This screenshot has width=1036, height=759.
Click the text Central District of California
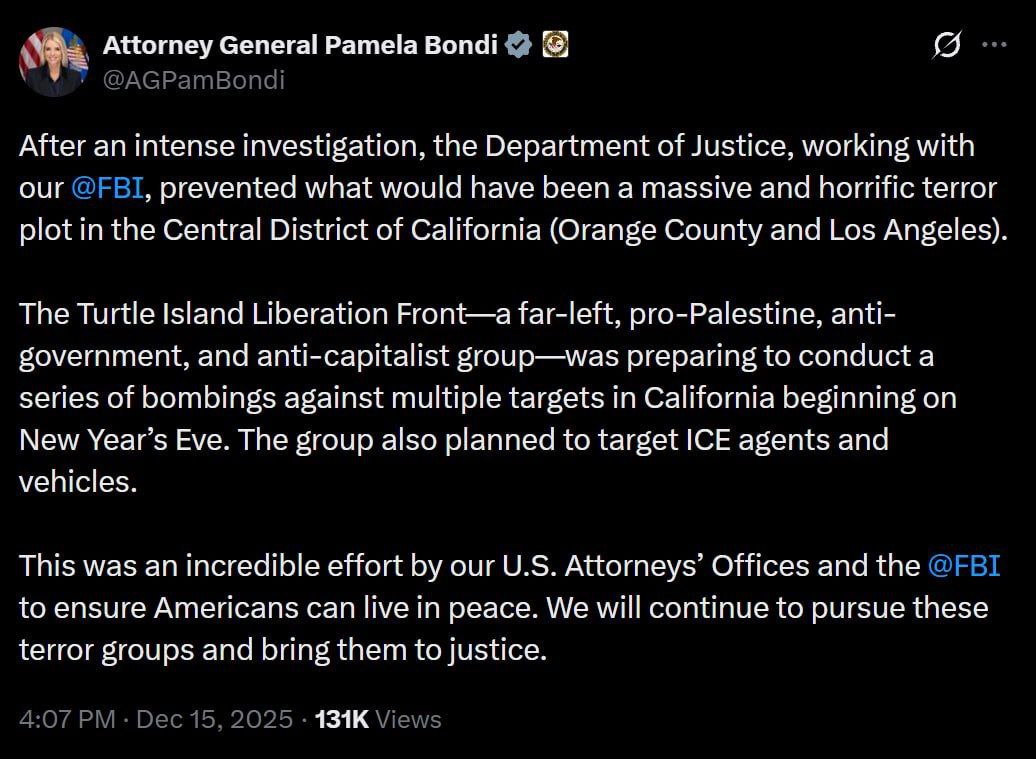[x=351, y=229]
